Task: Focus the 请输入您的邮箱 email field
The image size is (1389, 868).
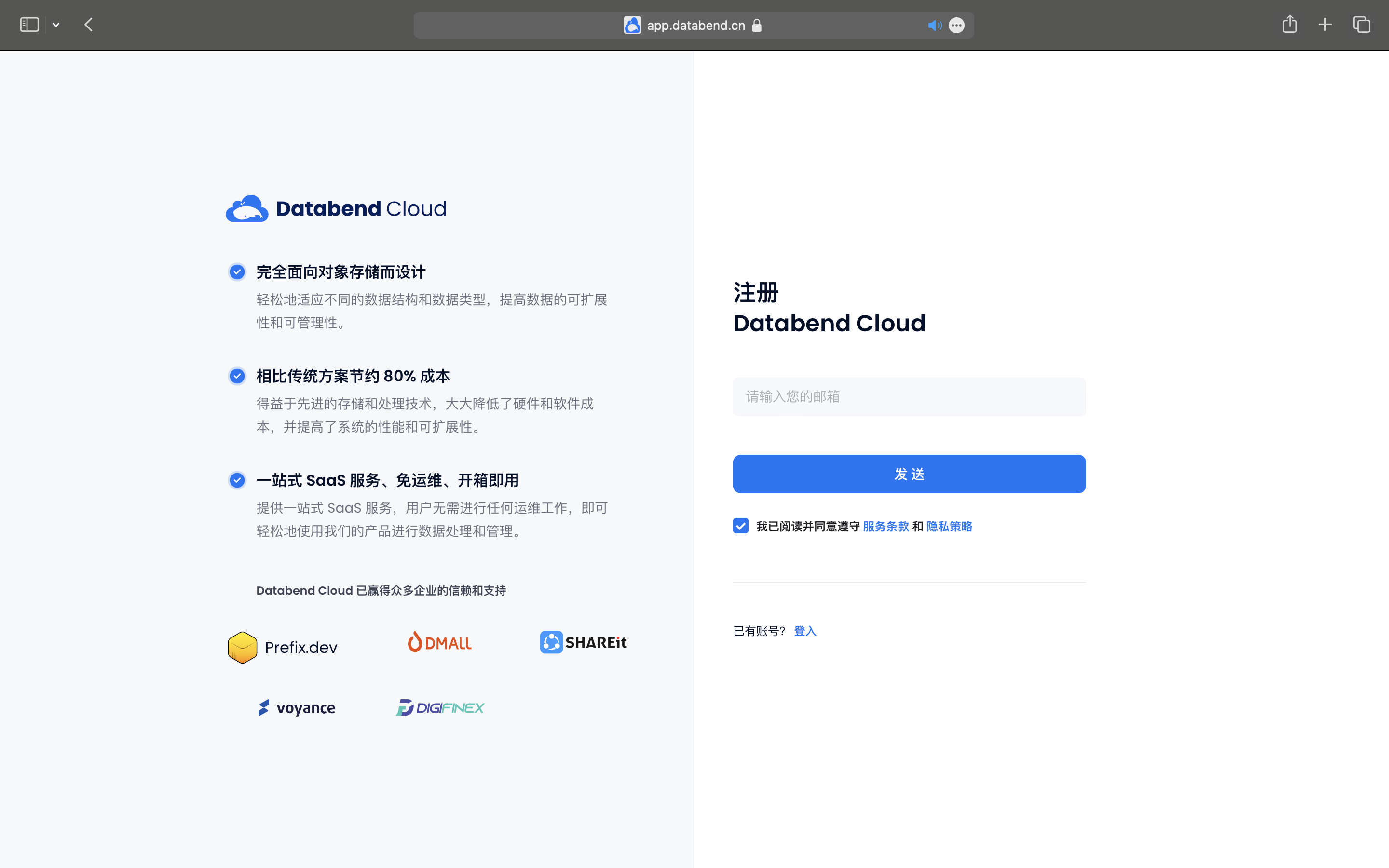Action: pos(909,397)
